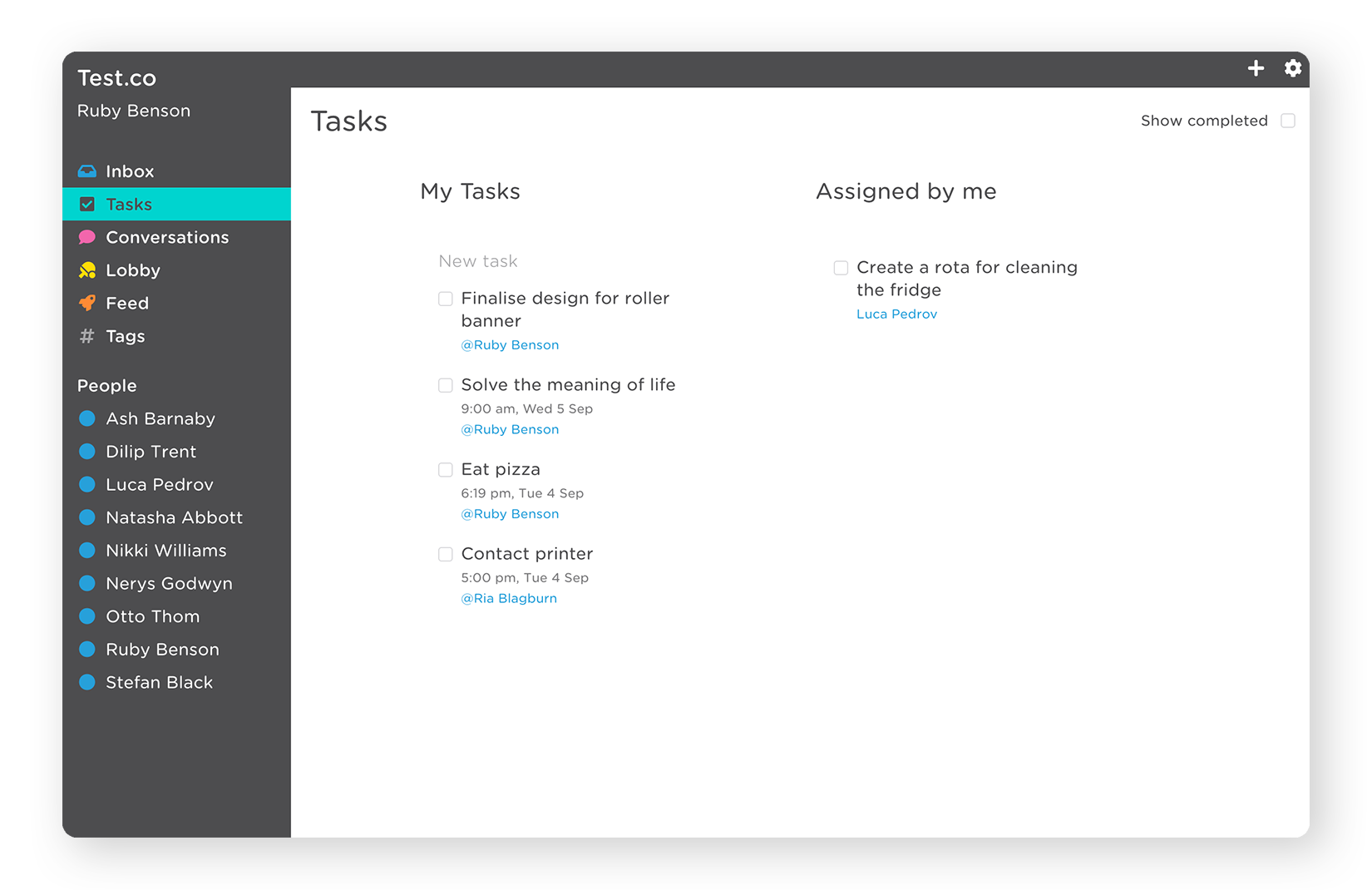The height and width of the screenshot is (890, 1372).
Task: Click status dot next to Luca Pedrov
Action: [86, 484]
